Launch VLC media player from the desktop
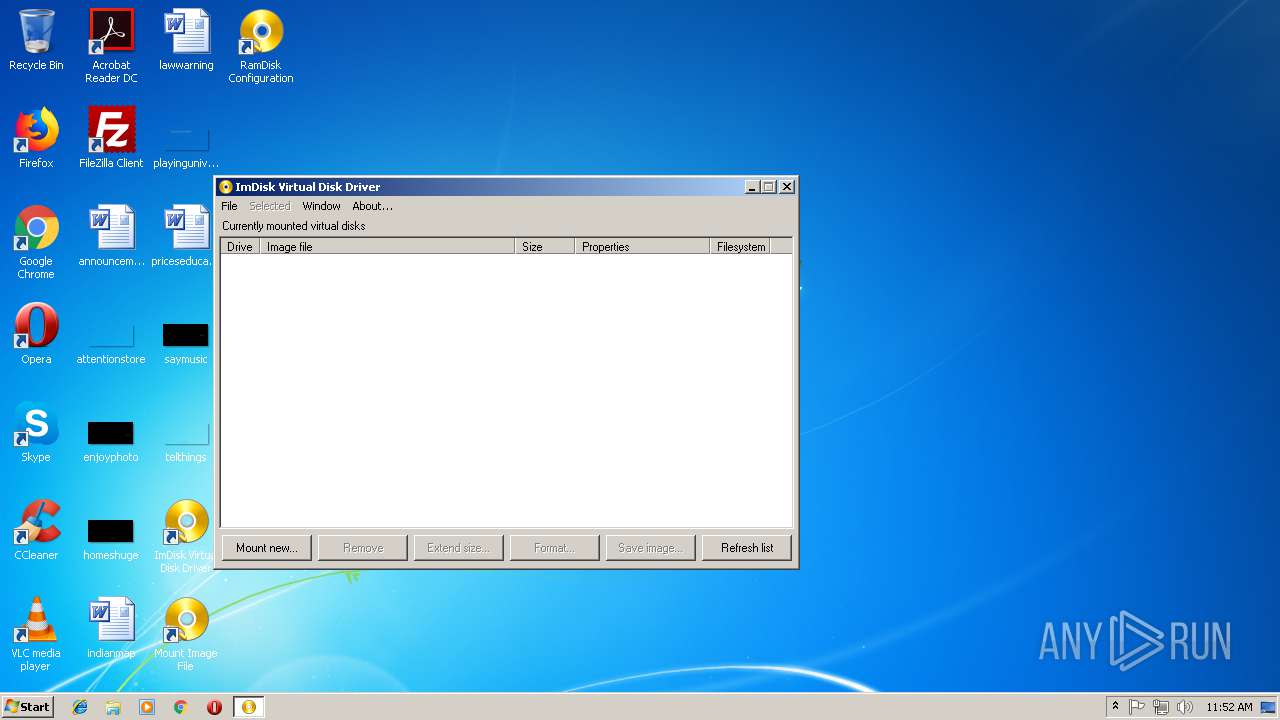1280x720 pixels. coord(36,634)
